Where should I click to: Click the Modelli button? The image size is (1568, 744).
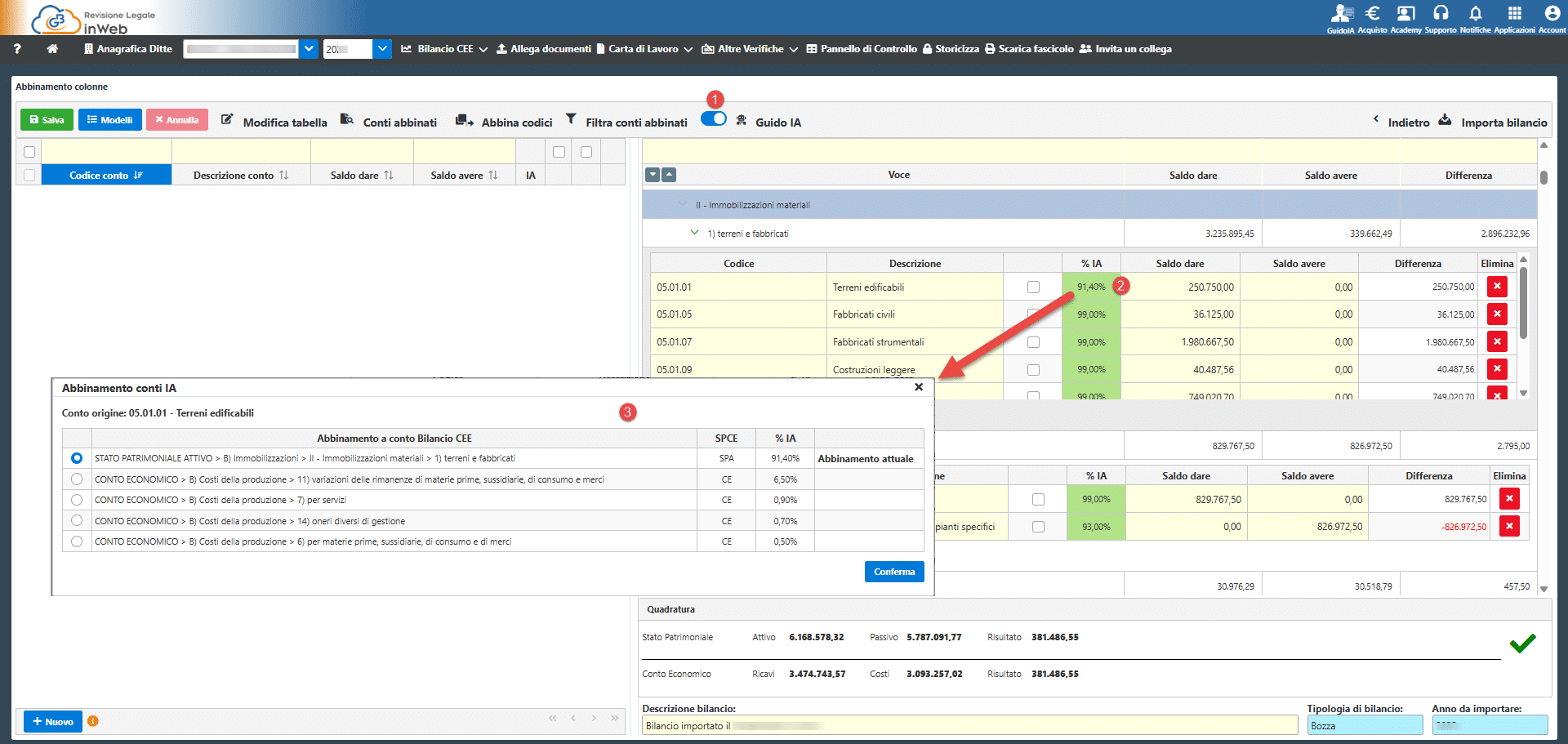tap(109, 119)
